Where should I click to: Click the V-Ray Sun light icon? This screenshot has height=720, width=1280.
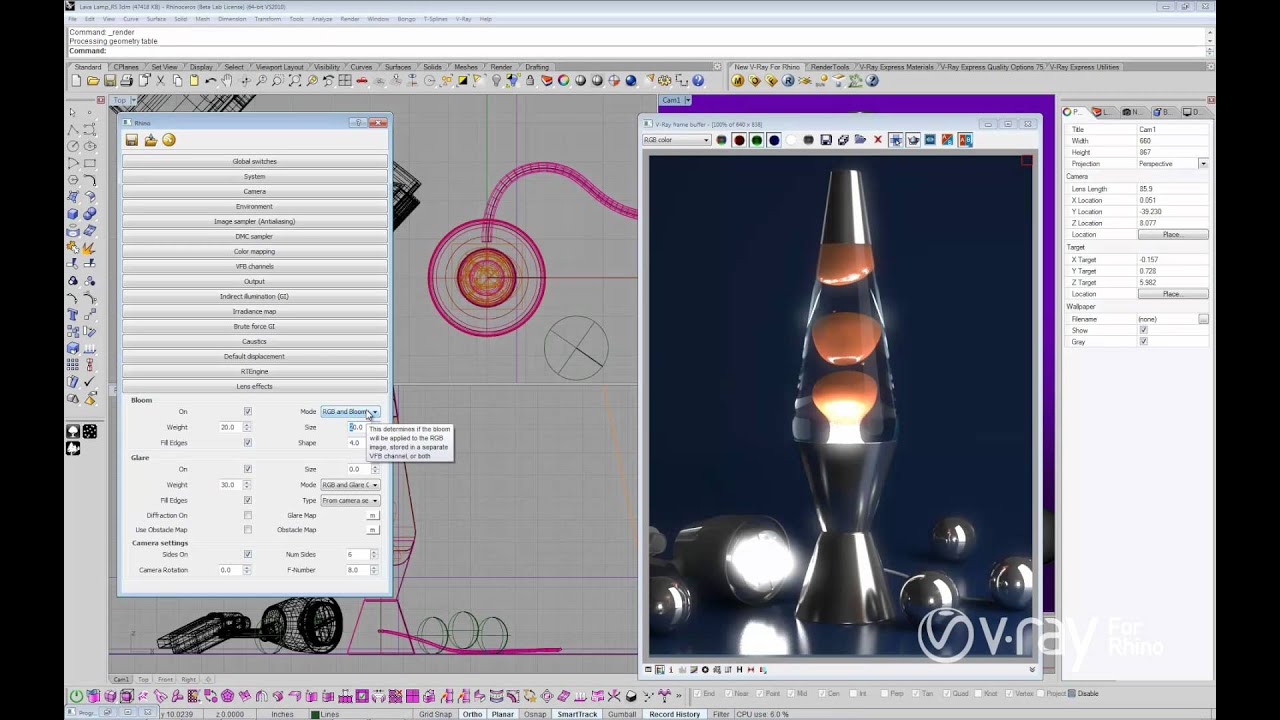pos(822,81)
